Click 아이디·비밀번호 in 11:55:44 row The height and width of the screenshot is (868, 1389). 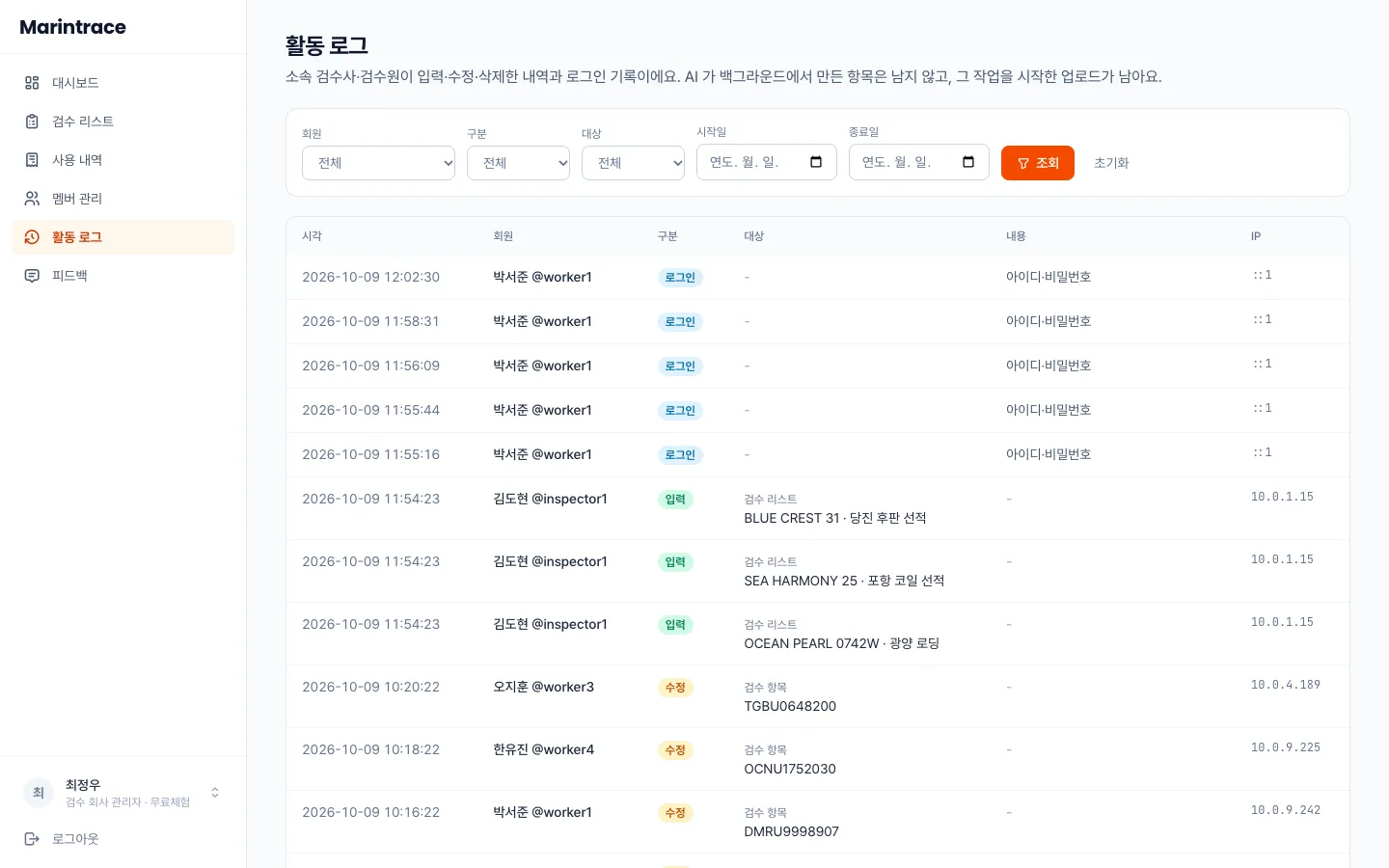pos(1049,410)
